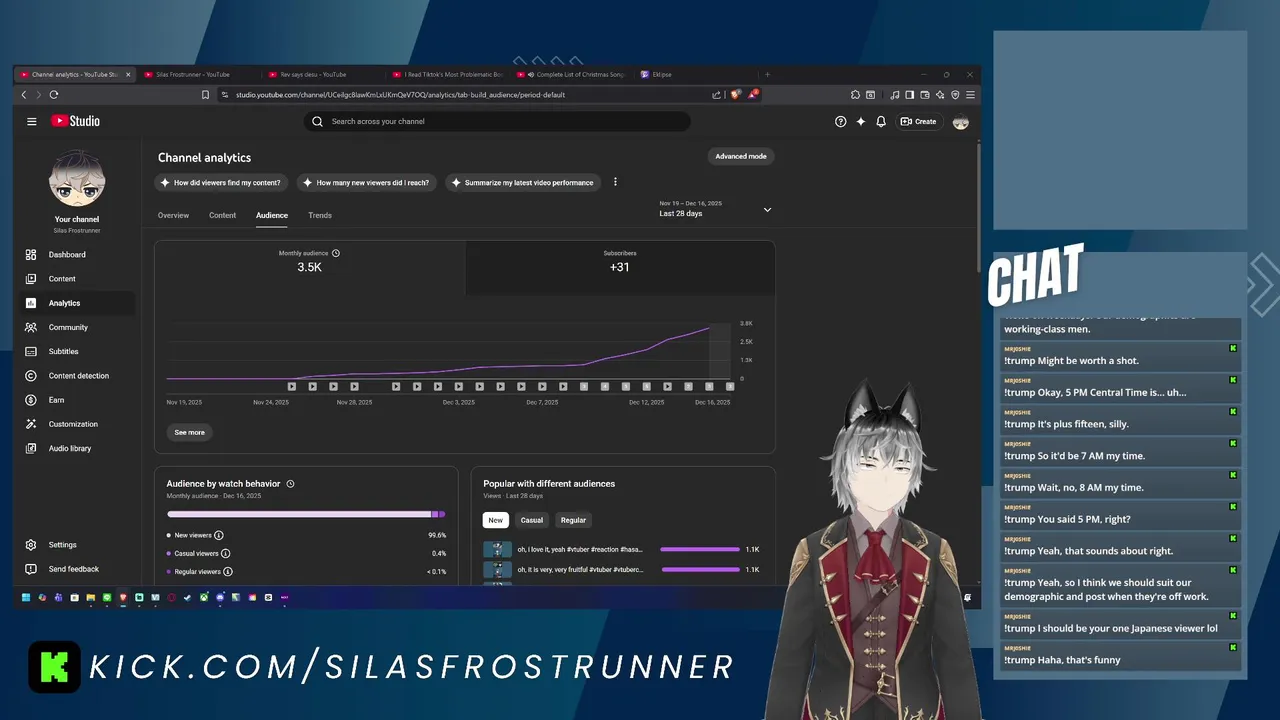Switch to Complete List of Christmas Songs tab

(572, 74)
